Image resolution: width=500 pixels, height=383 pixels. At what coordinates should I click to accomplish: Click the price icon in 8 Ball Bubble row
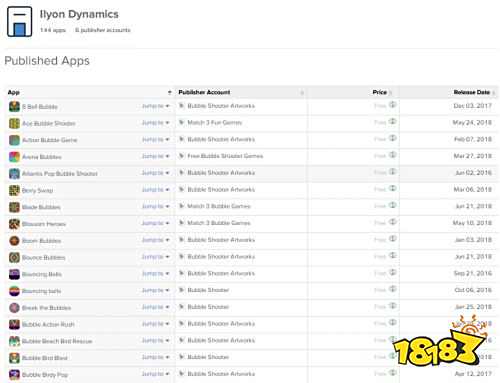click(393, 105)
